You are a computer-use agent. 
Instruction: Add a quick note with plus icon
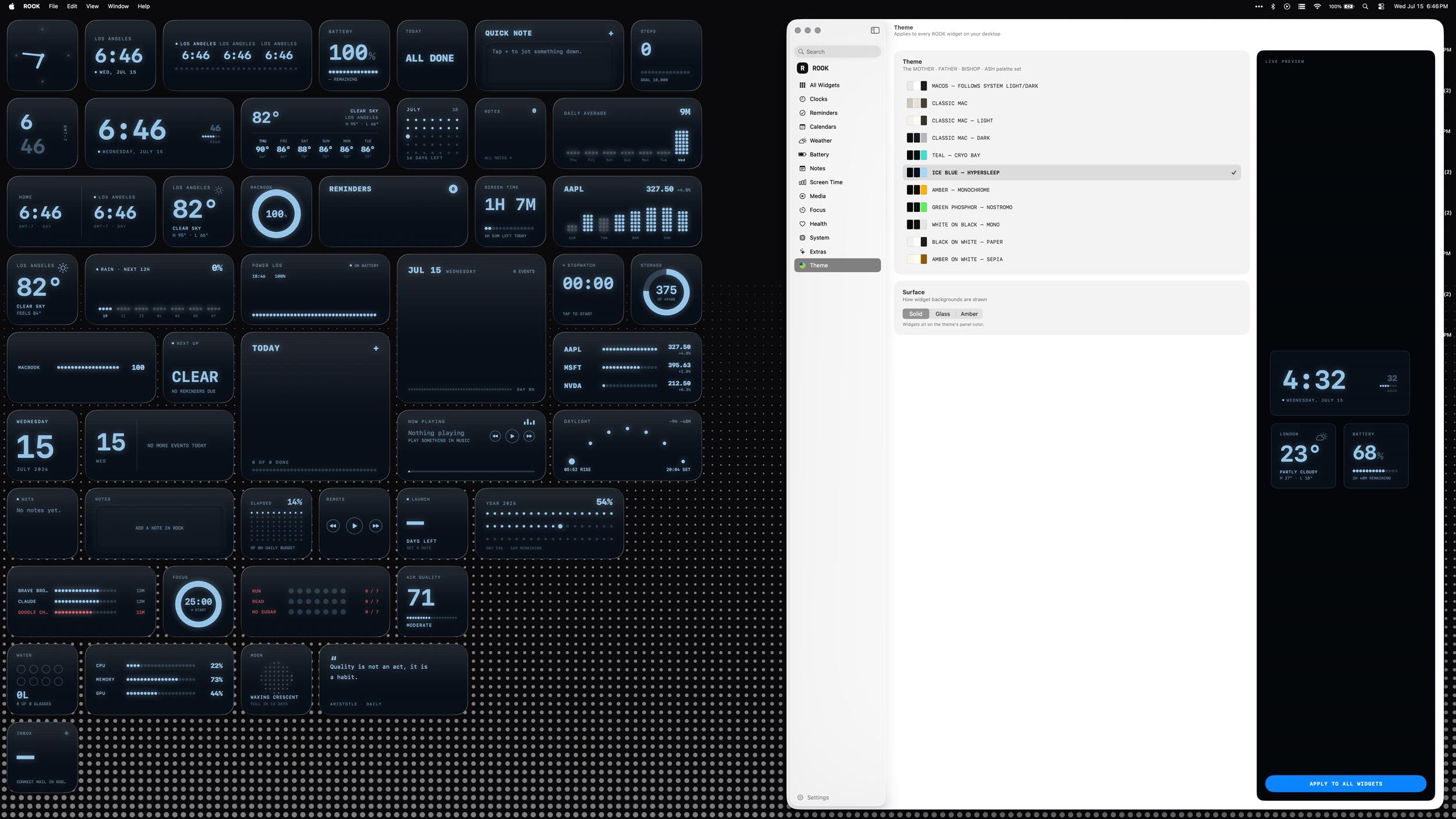pos(611,33)
